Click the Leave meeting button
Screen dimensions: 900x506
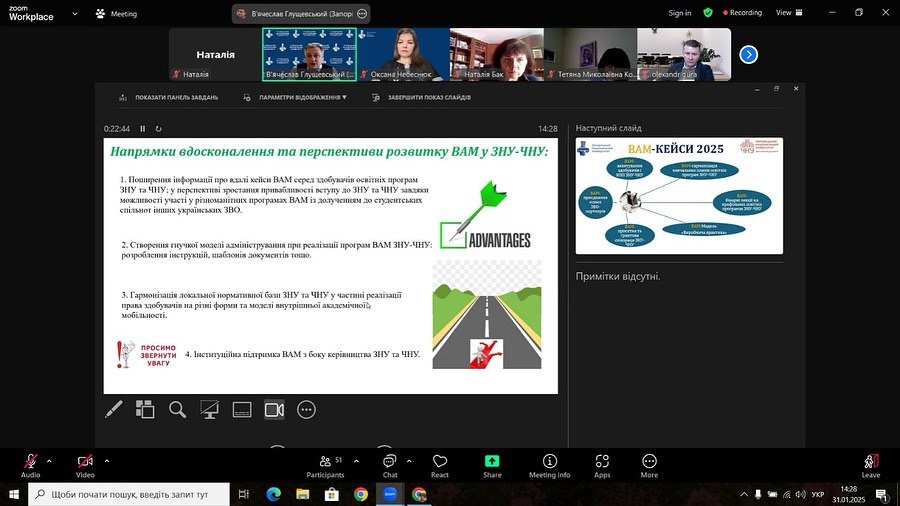pyautogui.click(x=870, y=465)
